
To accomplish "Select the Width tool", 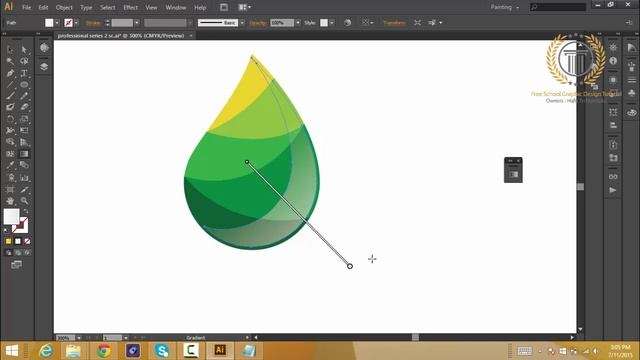I will click(x=10, y=131).
